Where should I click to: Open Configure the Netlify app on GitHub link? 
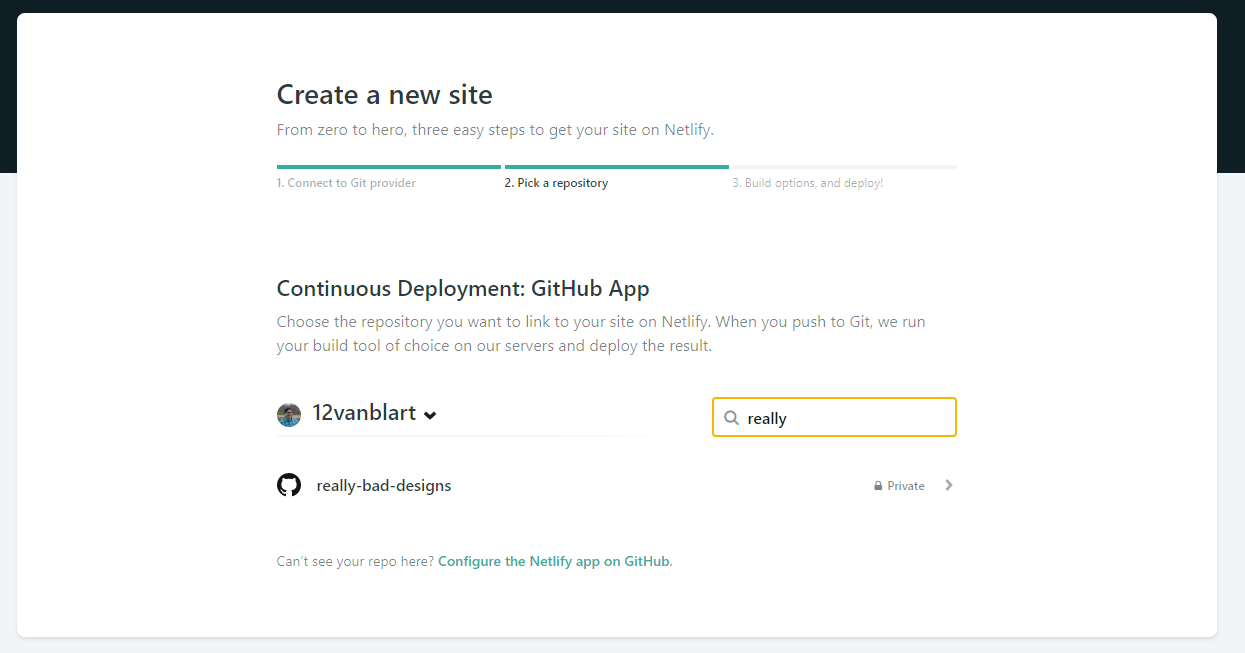click(554, 562)
